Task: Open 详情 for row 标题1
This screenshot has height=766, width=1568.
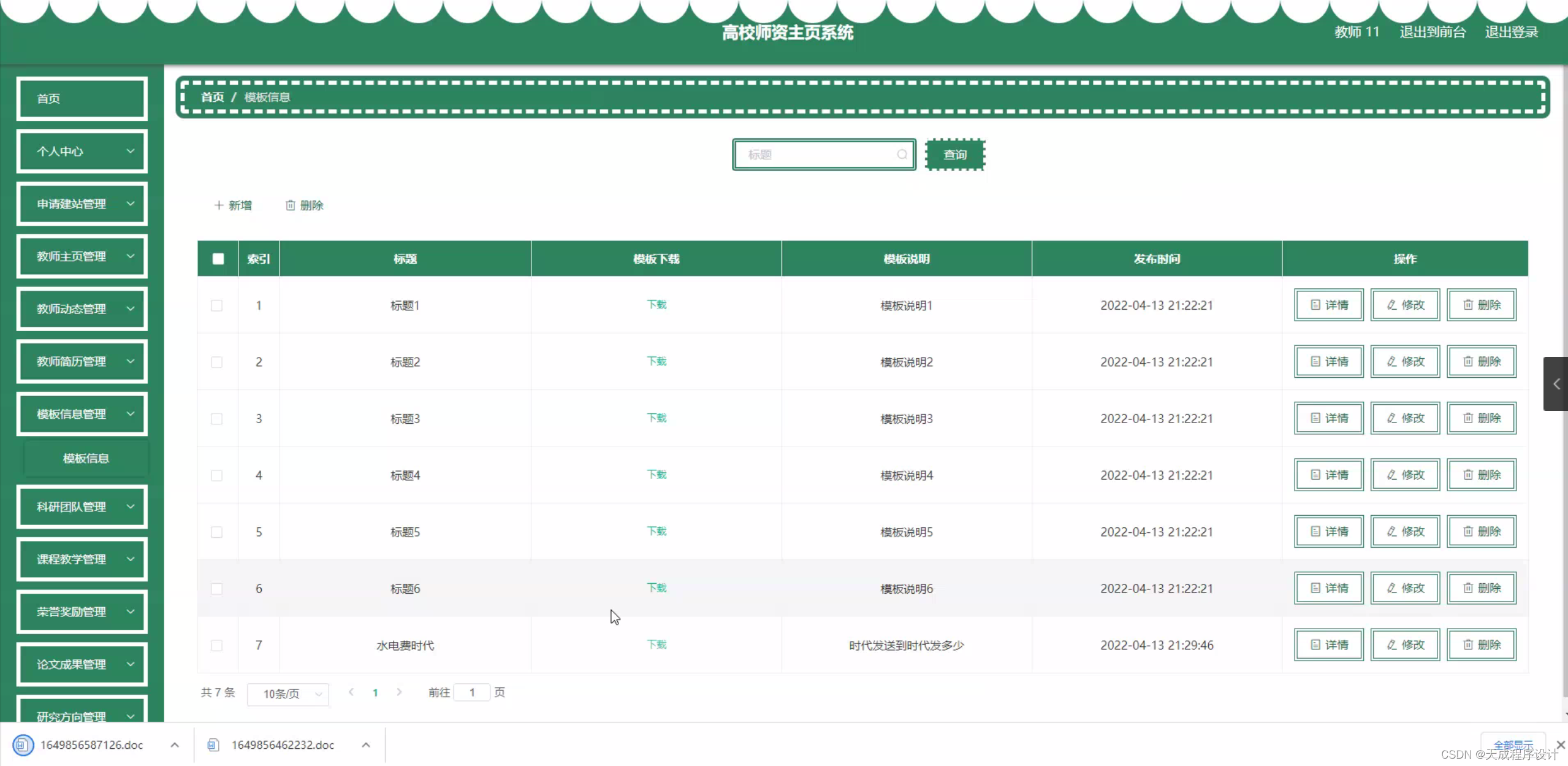Action: tap(1329, 305)
